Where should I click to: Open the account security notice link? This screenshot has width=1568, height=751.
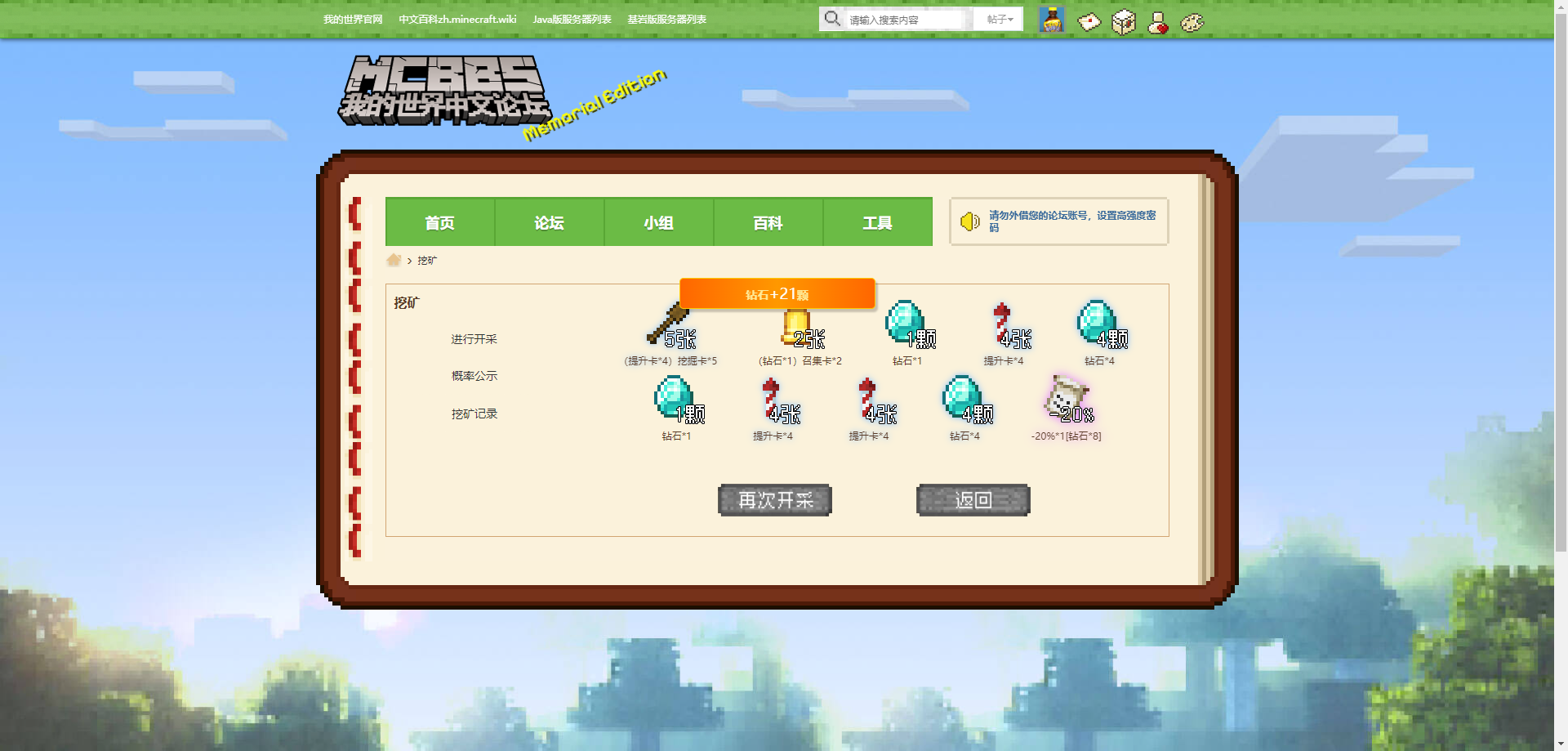pos(1072,221)
